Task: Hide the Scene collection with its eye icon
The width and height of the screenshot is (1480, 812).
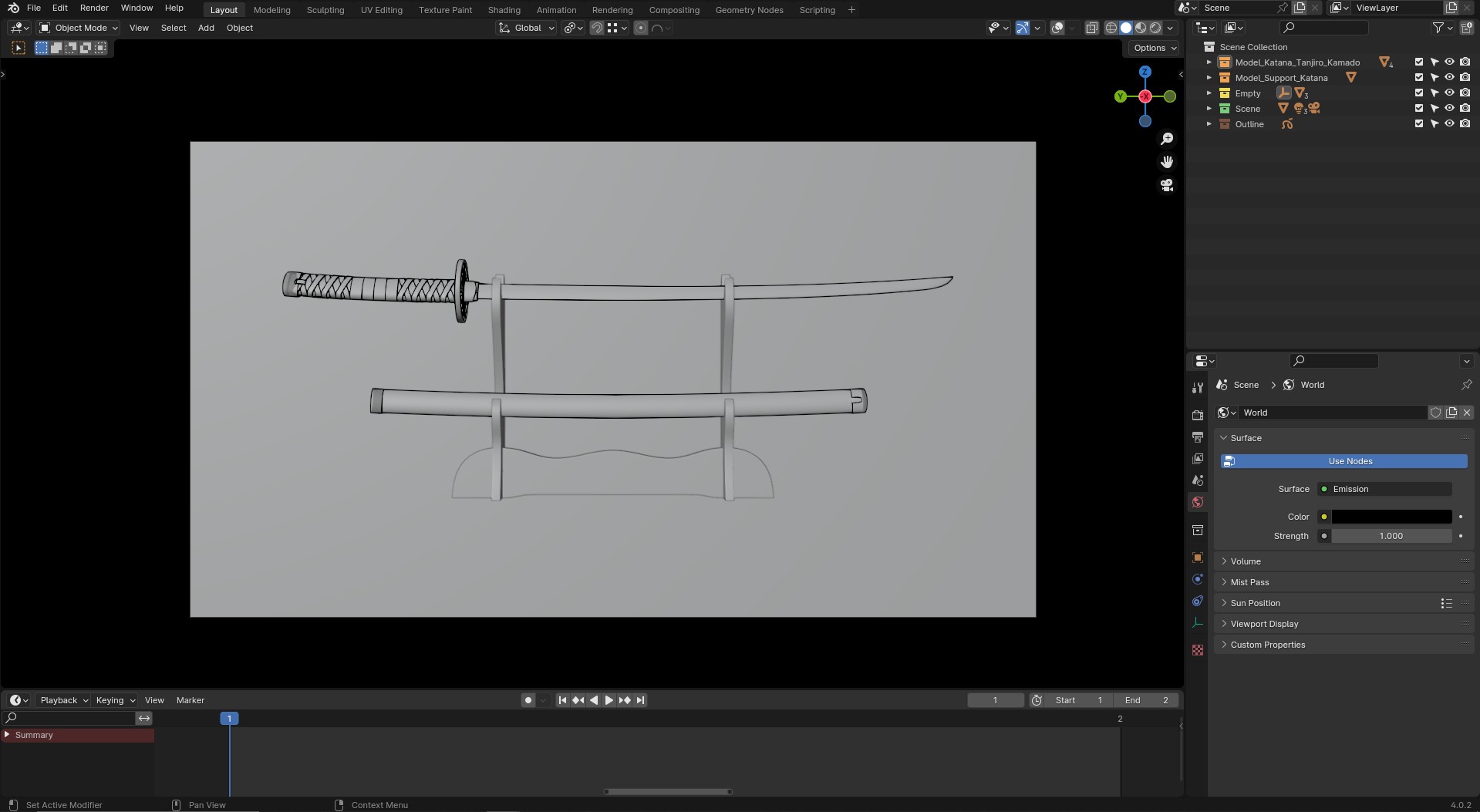Action: click(1450, 109)
